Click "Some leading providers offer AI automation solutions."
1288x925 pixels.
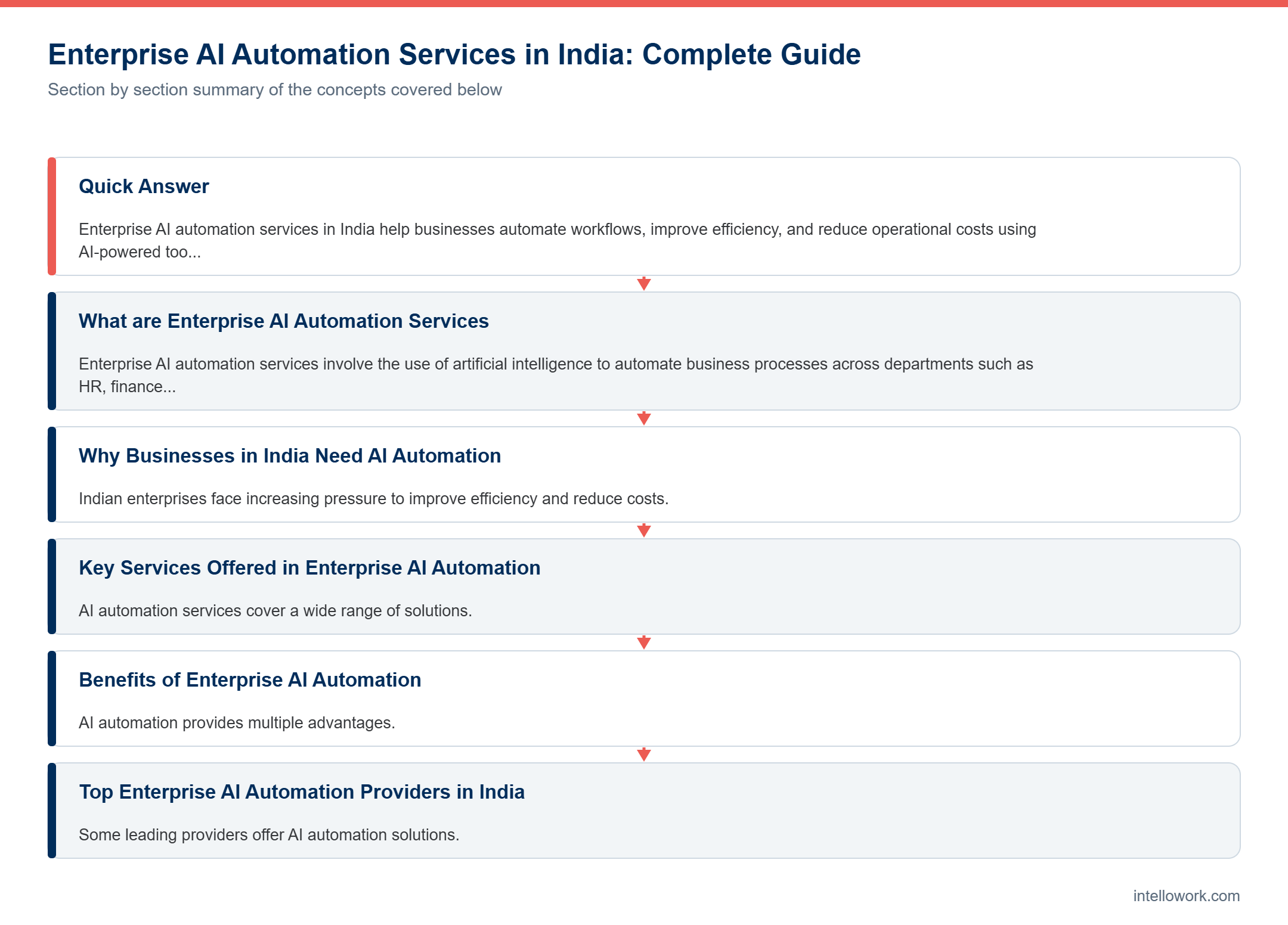pos(269,834)
